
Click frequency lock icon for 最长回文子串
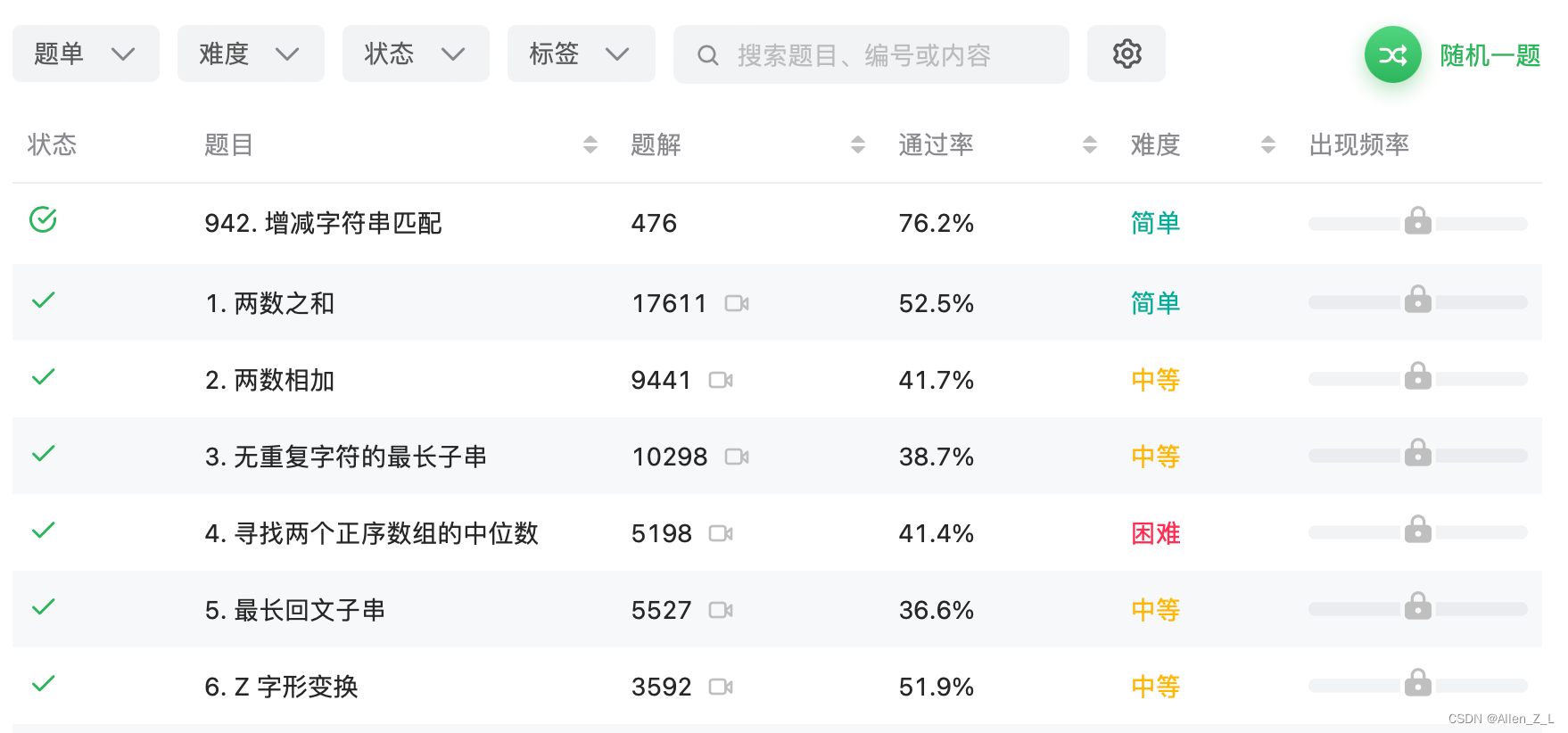[1417, 605]
